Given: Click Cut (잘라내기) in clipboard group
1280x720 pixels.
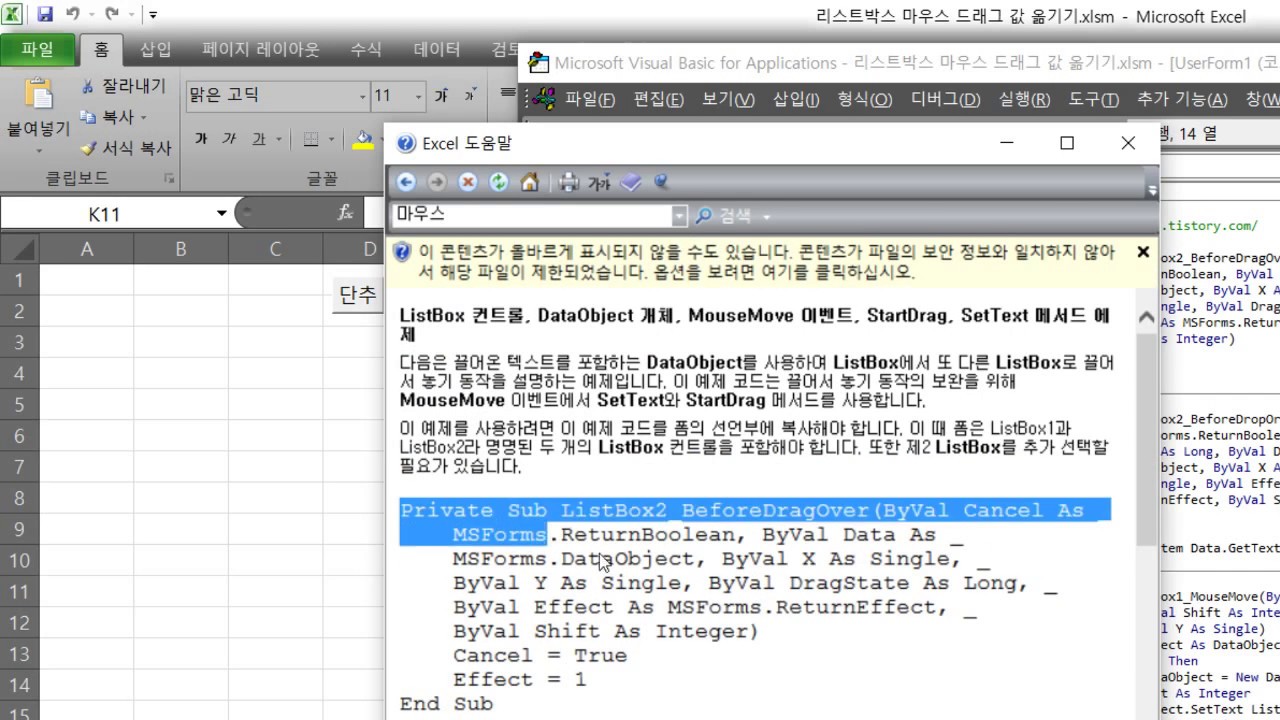Looking at the screenshot, I should tap(123, 86).
